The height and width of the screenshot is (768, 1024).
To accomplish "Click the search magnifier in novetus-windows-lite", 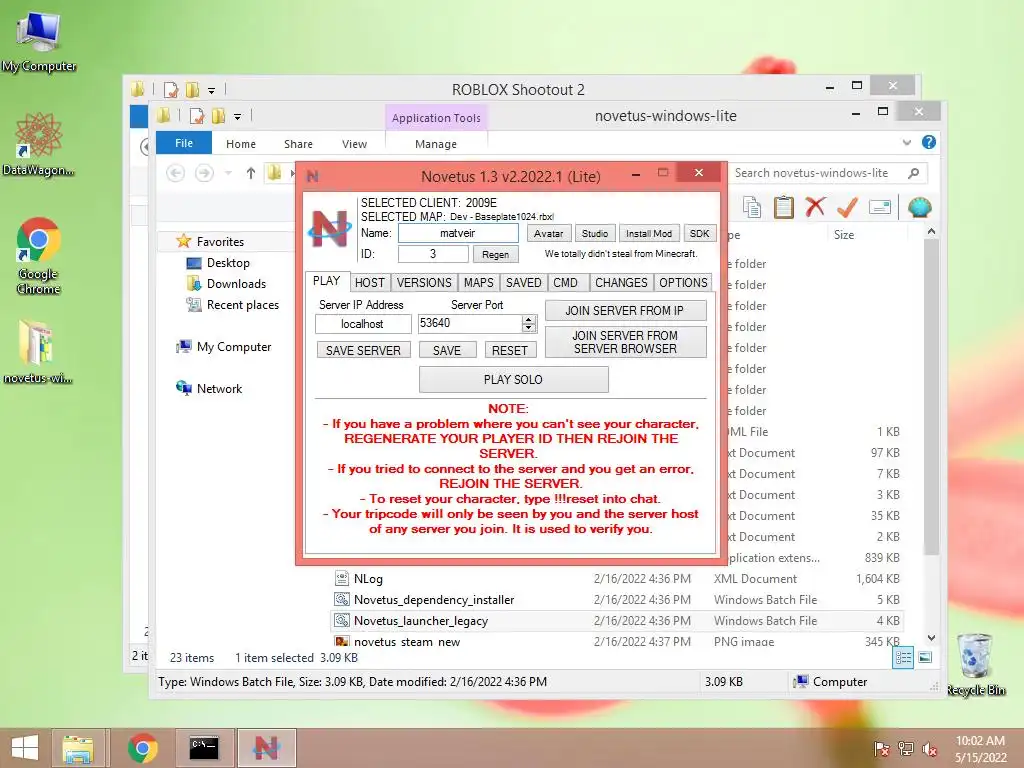I will [914, 173].
